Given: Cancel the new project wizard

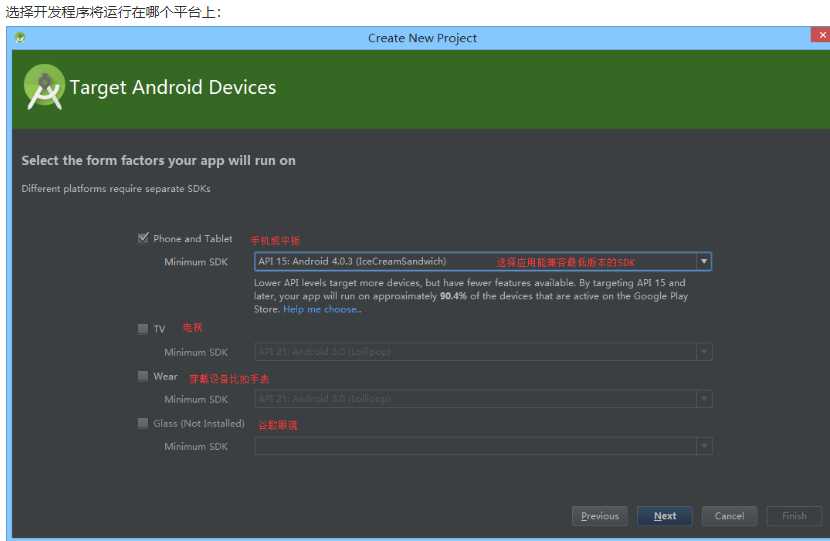Looking at the screenshot, I should [x=729, y=516].
